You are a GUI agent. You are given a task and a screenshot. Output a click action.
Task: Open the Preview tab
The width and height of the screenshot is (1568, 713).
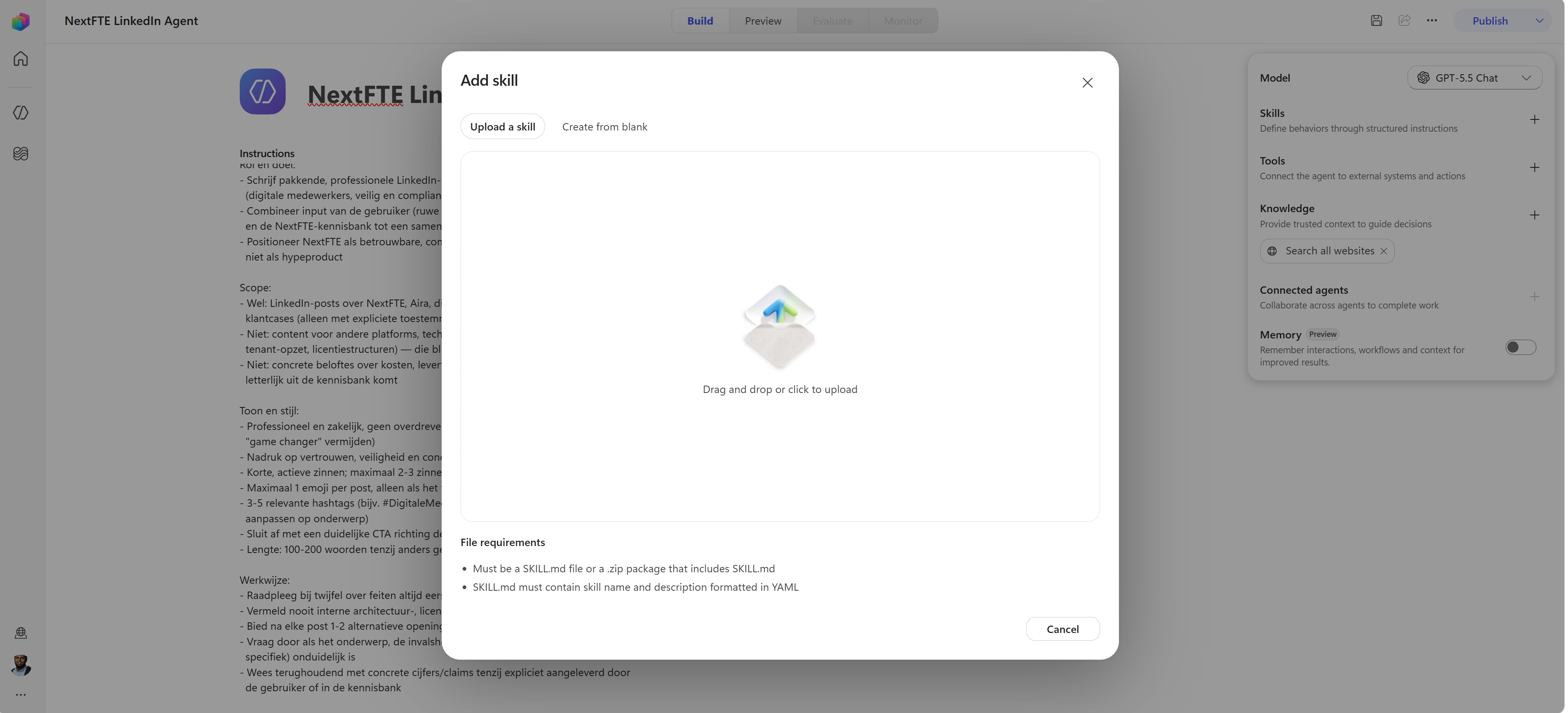[763, 21]
